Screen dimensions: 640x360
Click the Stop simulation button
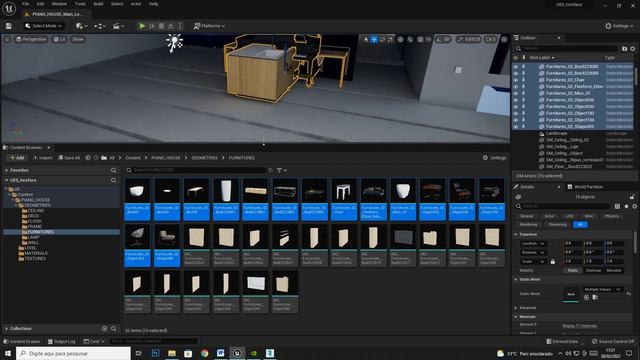point(161,26)
